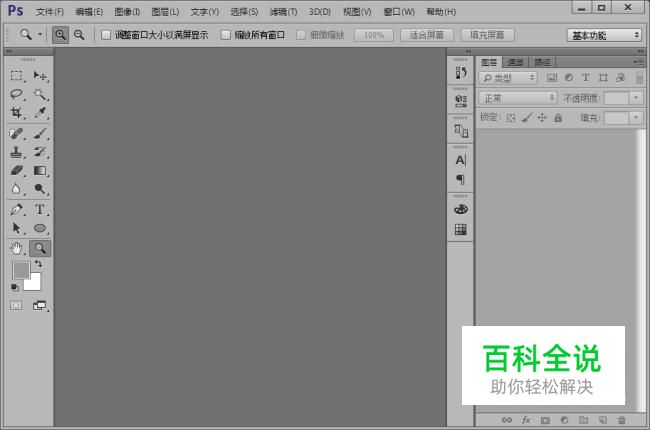The image size is (650, 430).
Task: Switch to the 通道 tab
Action: tap(515, 62)
